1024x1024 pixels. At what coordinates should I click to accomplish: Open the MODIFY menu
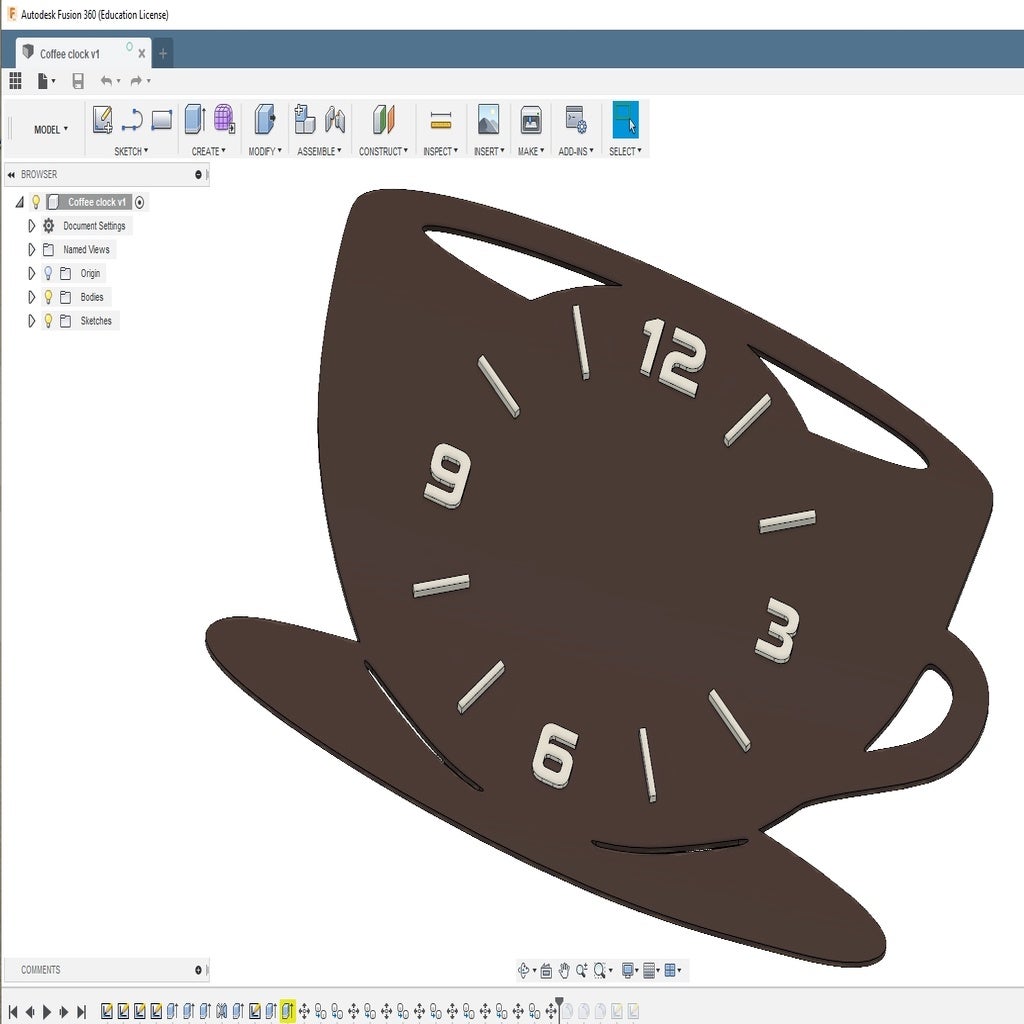coord(264,151)
